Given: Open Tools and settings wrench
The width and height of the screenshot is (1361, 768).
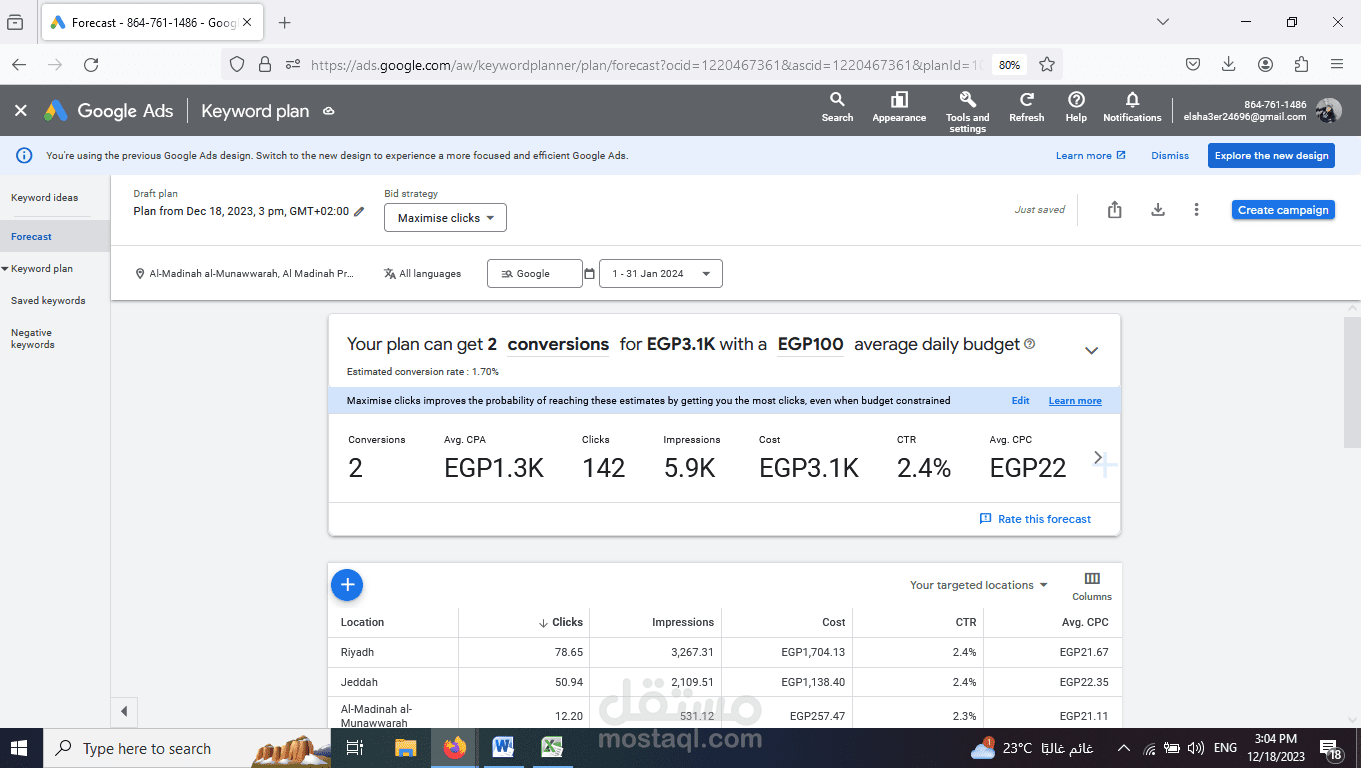Looking at the screenshot, I should (967, 111).
